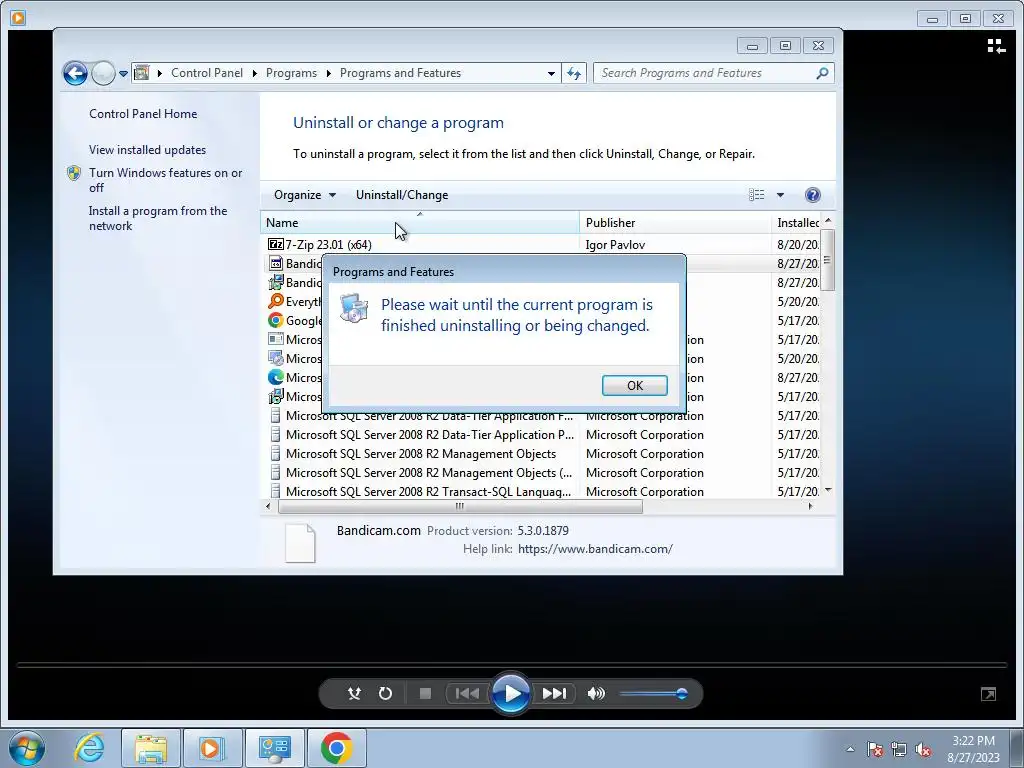
Task: Click the Bandicam.com product file icon
Action: (300, 542)
